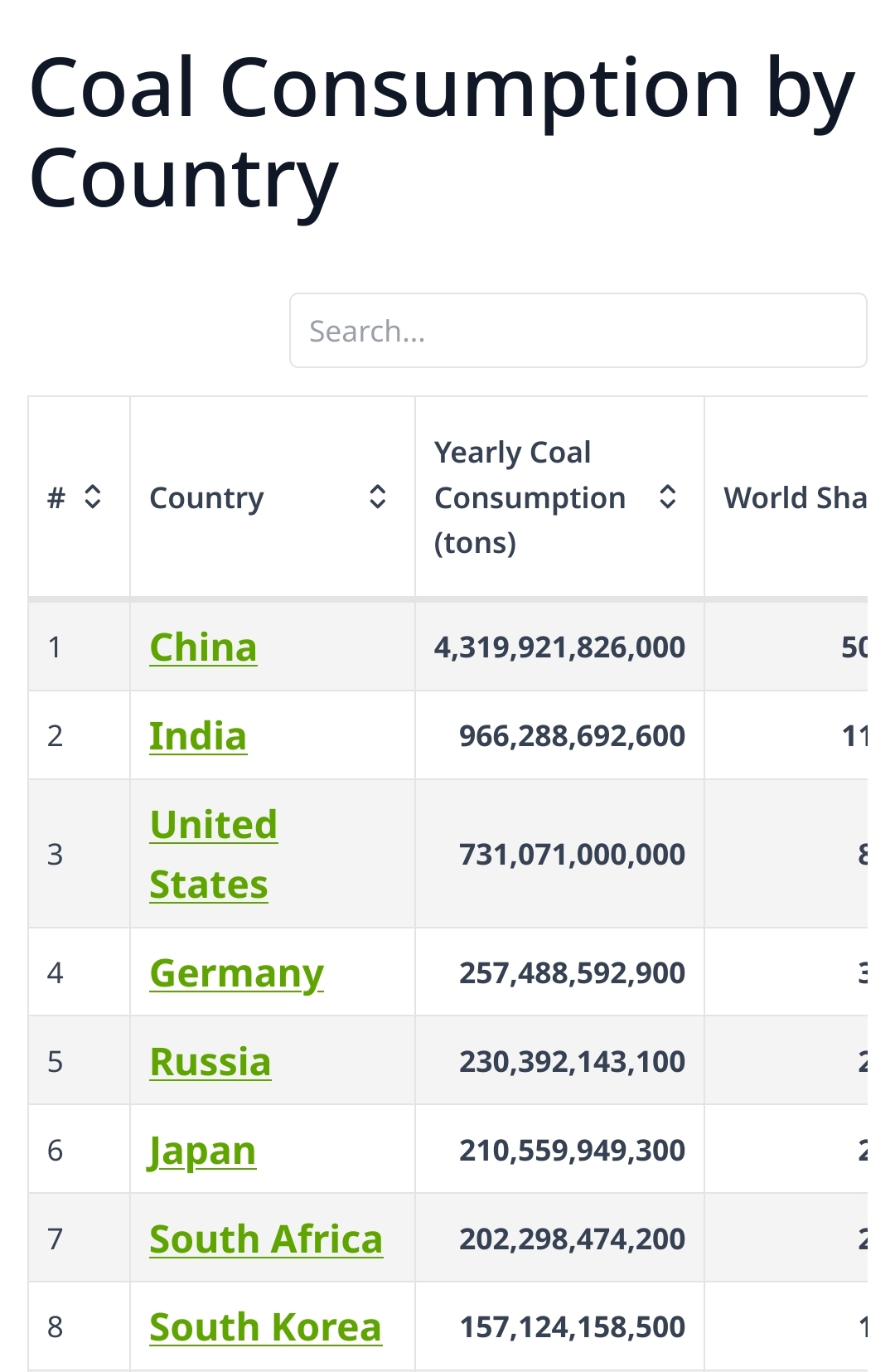Open the Russia link
Screen dimensions: 895x1372
[x=210, y=1061]
